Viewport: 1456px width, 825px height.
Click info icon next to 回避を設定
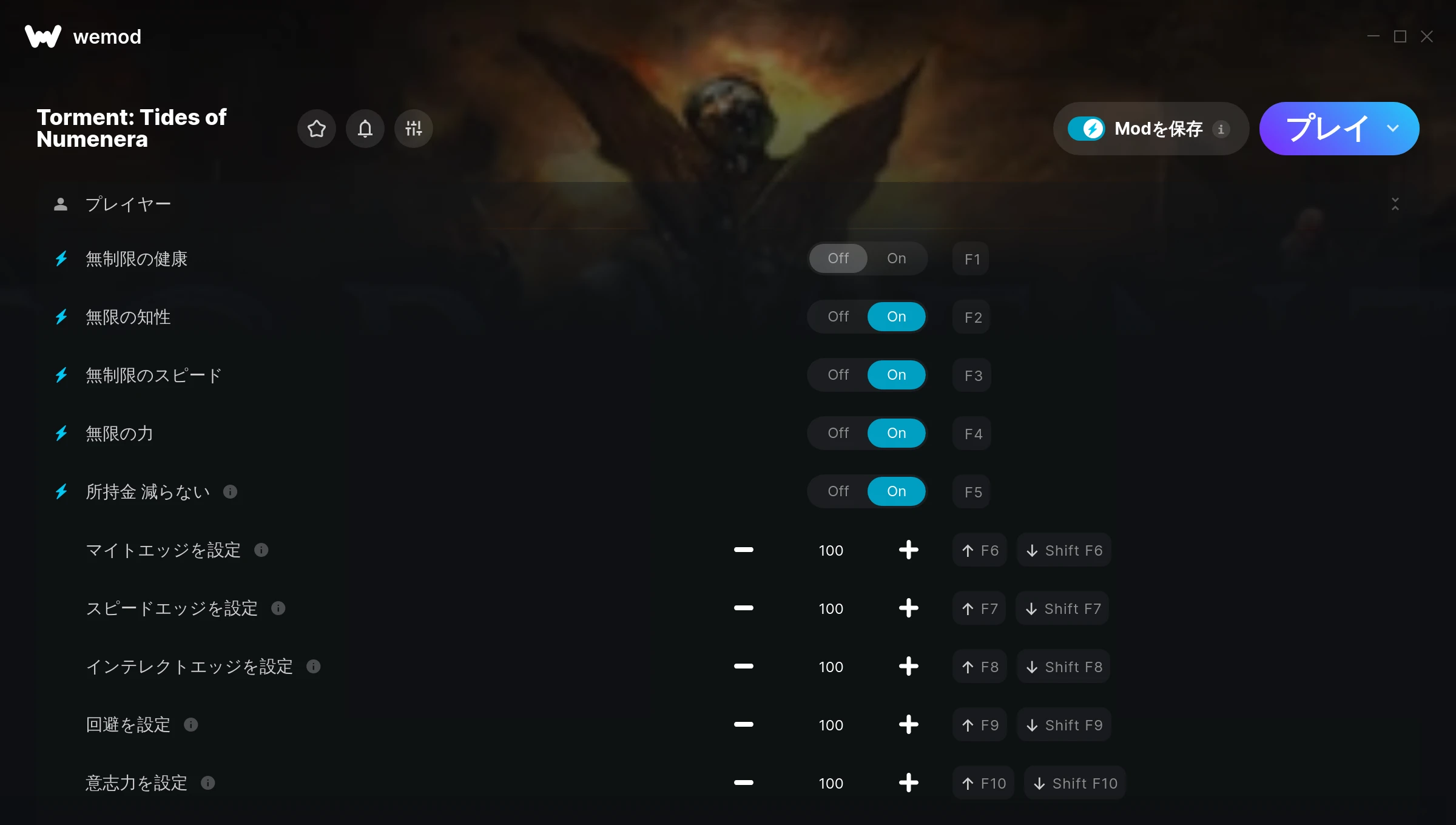point(190,724)
